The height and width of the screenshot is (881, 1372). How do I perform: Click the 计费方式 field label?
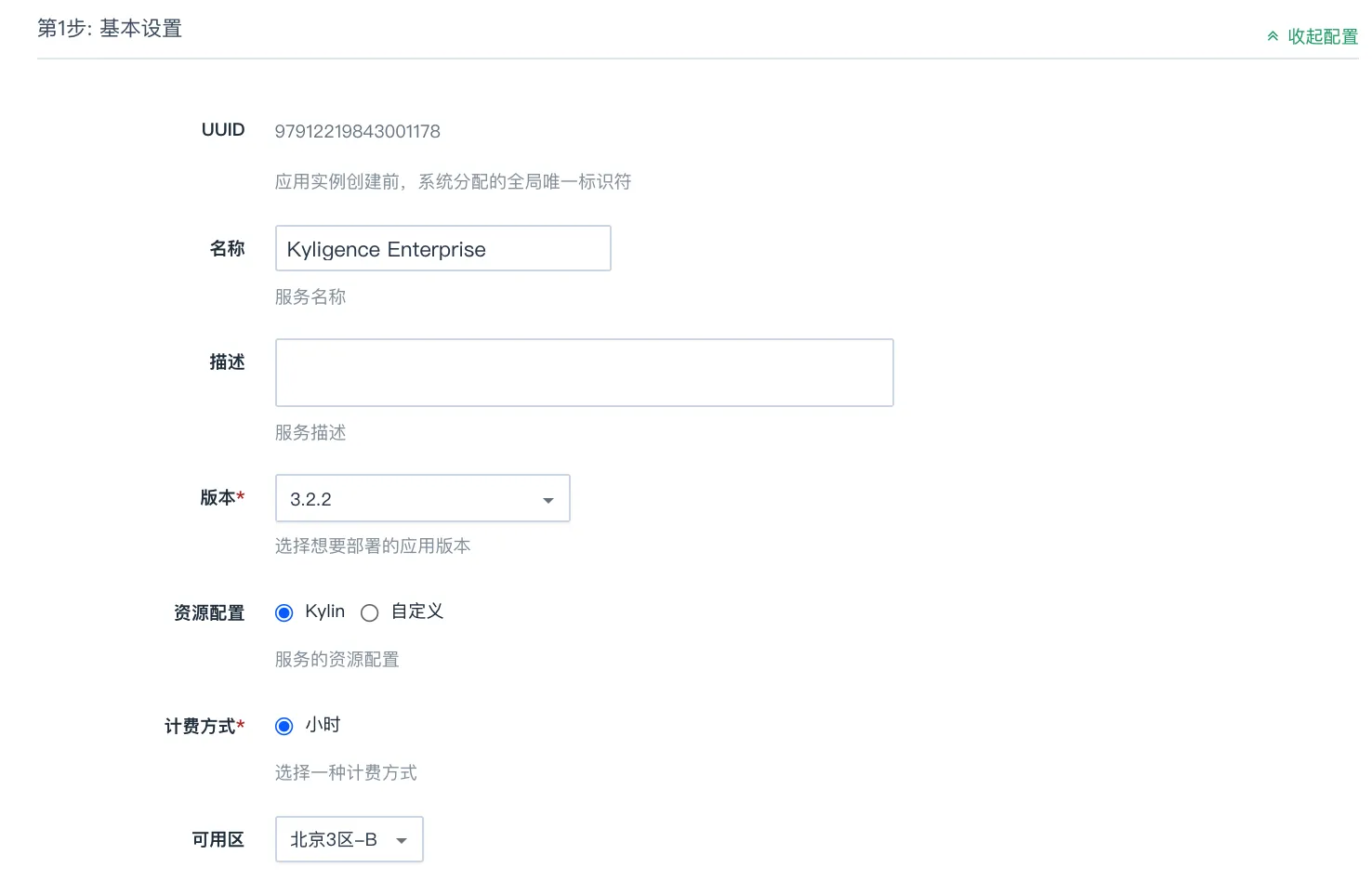[205, 726]
